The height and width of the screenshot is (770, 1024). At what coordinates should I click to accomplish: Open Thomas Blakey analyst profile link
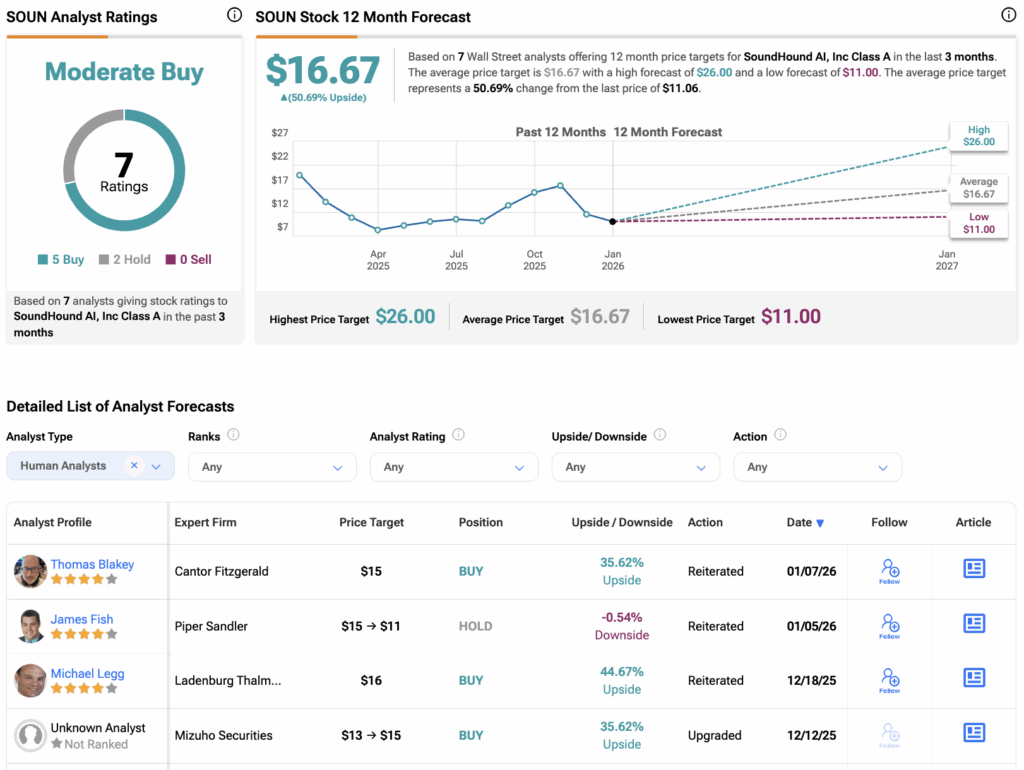(92, 564)
